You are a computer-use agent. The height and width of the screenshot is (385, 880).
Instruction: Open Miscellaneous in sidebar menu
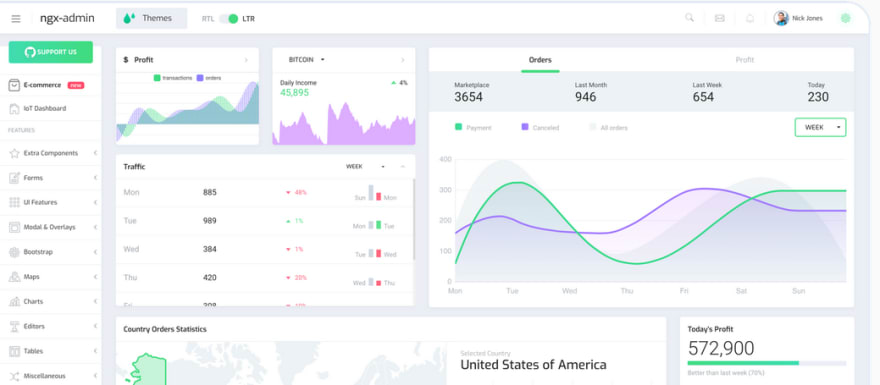tap(51, 376)
